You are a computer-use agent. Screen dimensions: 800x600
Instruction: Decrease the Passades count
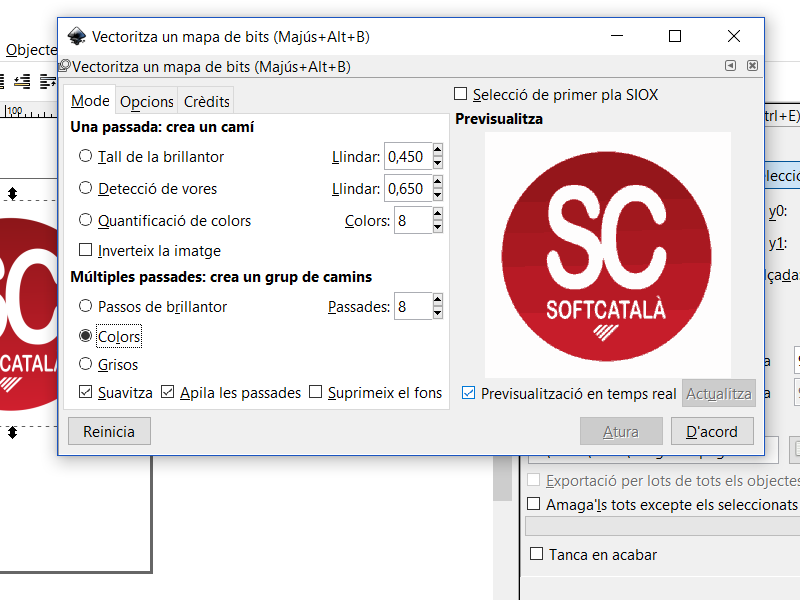(437, 313)
